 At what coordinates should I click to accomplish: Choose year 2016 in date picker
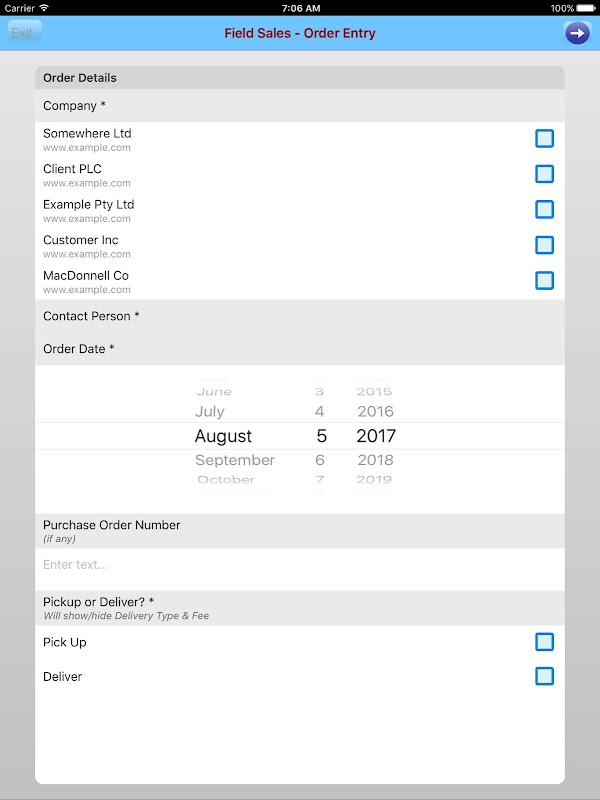(x=375, y=412)
